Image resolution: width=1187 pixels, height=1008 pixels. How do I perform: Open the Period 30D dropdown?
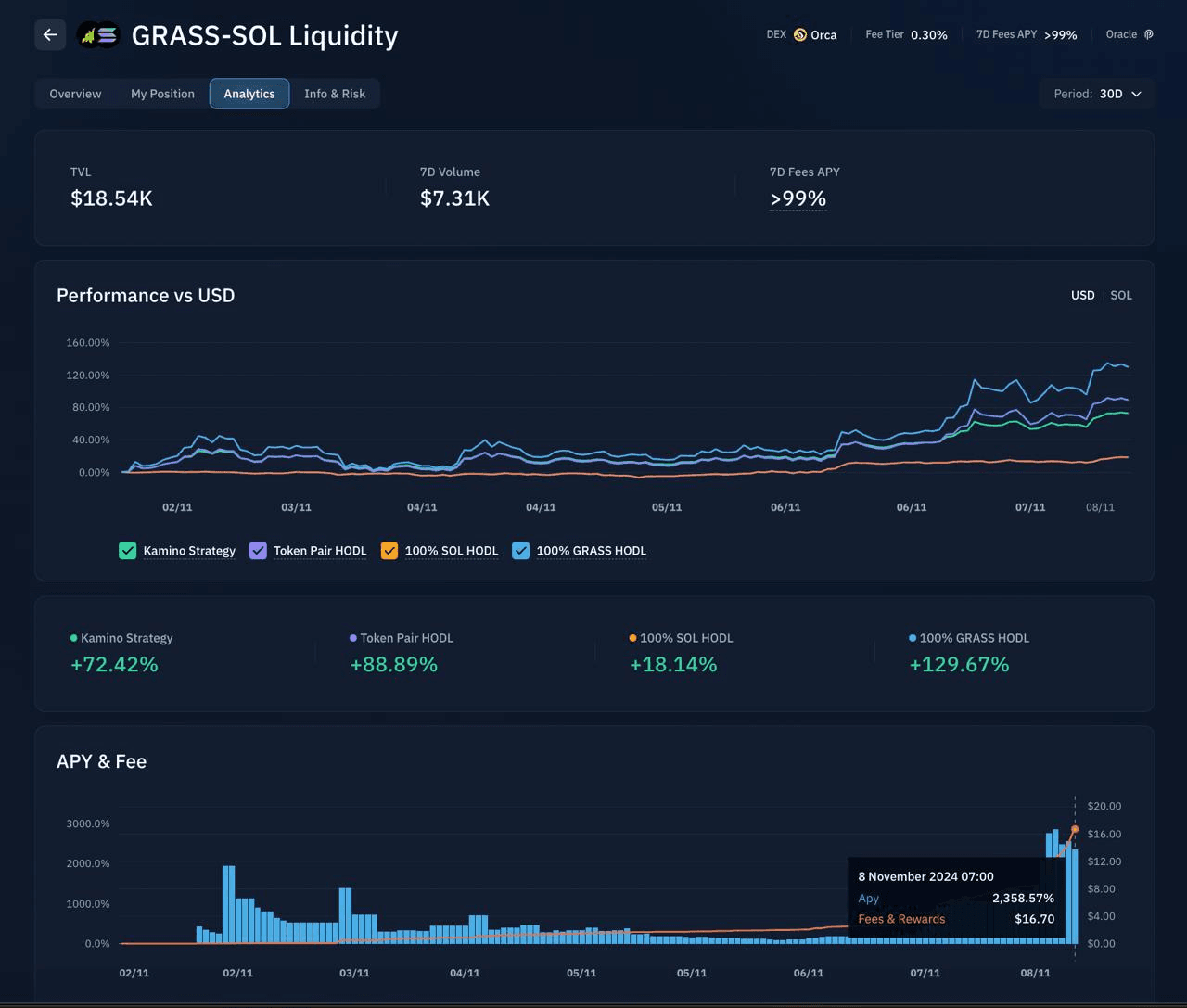click(x=1097, y=94)
